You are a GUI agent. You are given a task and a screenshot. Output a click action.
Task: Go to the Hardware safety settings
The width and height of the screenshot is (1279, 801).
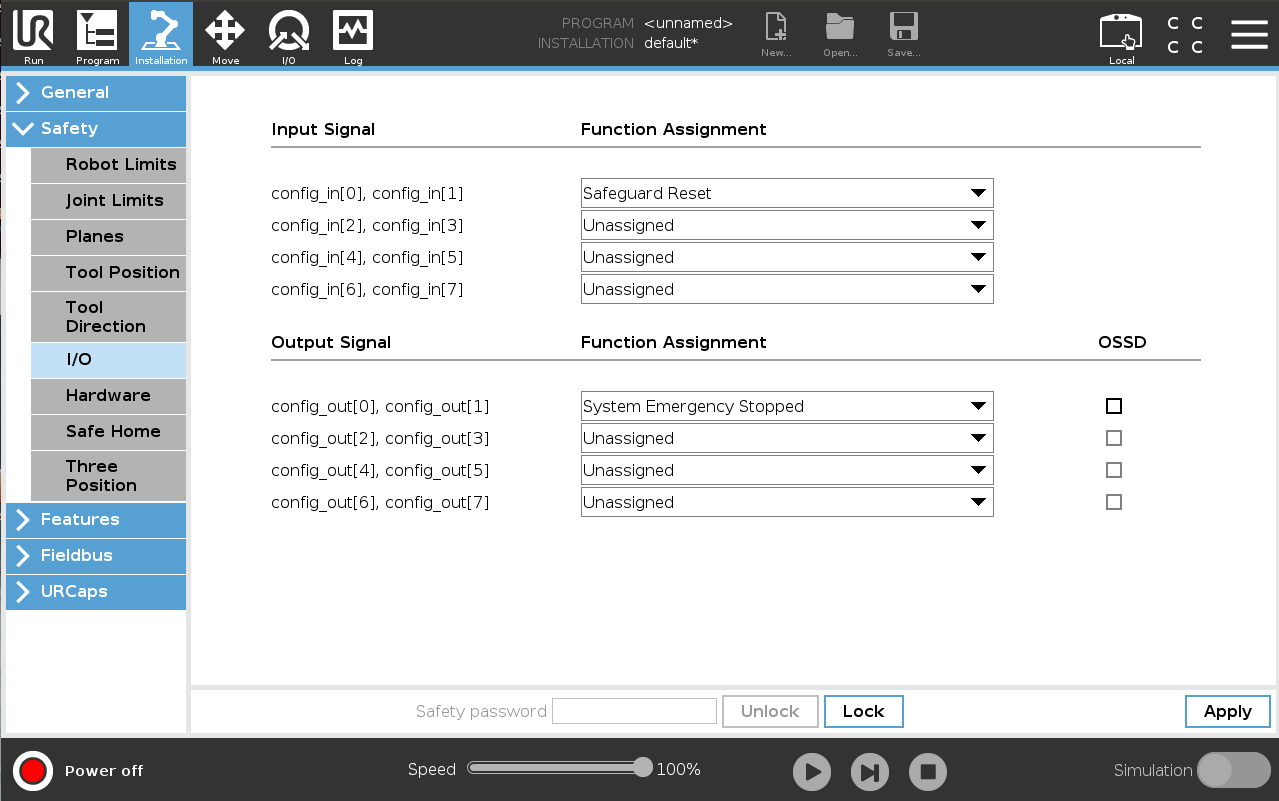108,396
